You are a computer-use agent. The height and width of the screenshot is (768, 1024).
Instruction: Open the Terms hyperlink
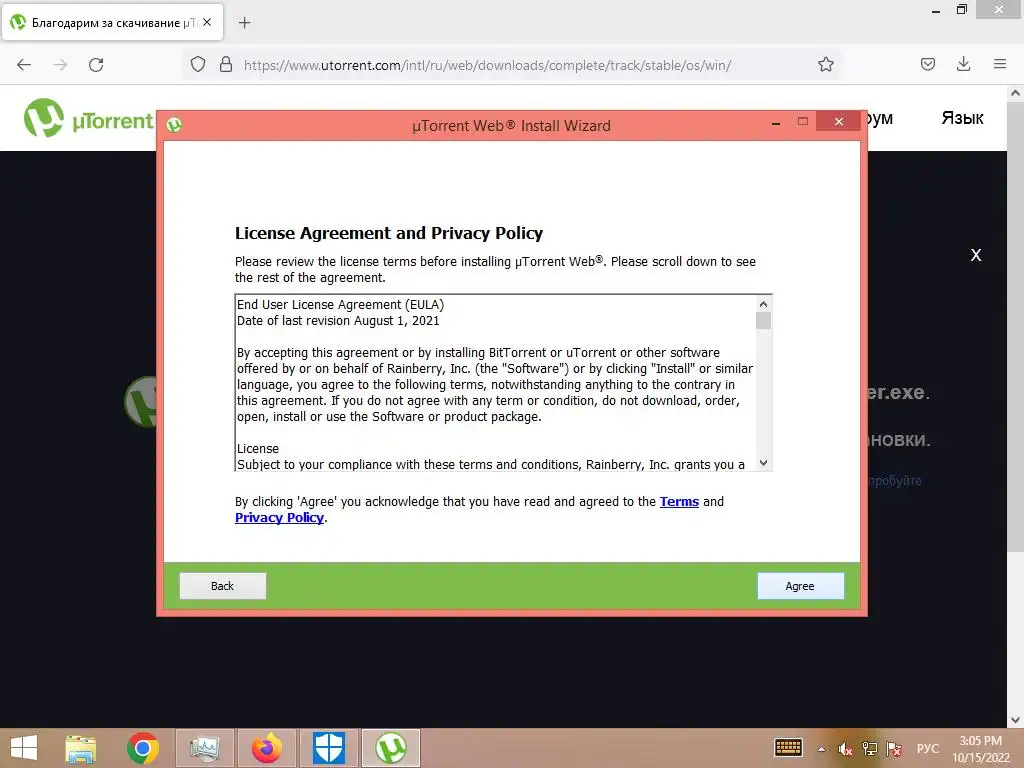(679, 502)
